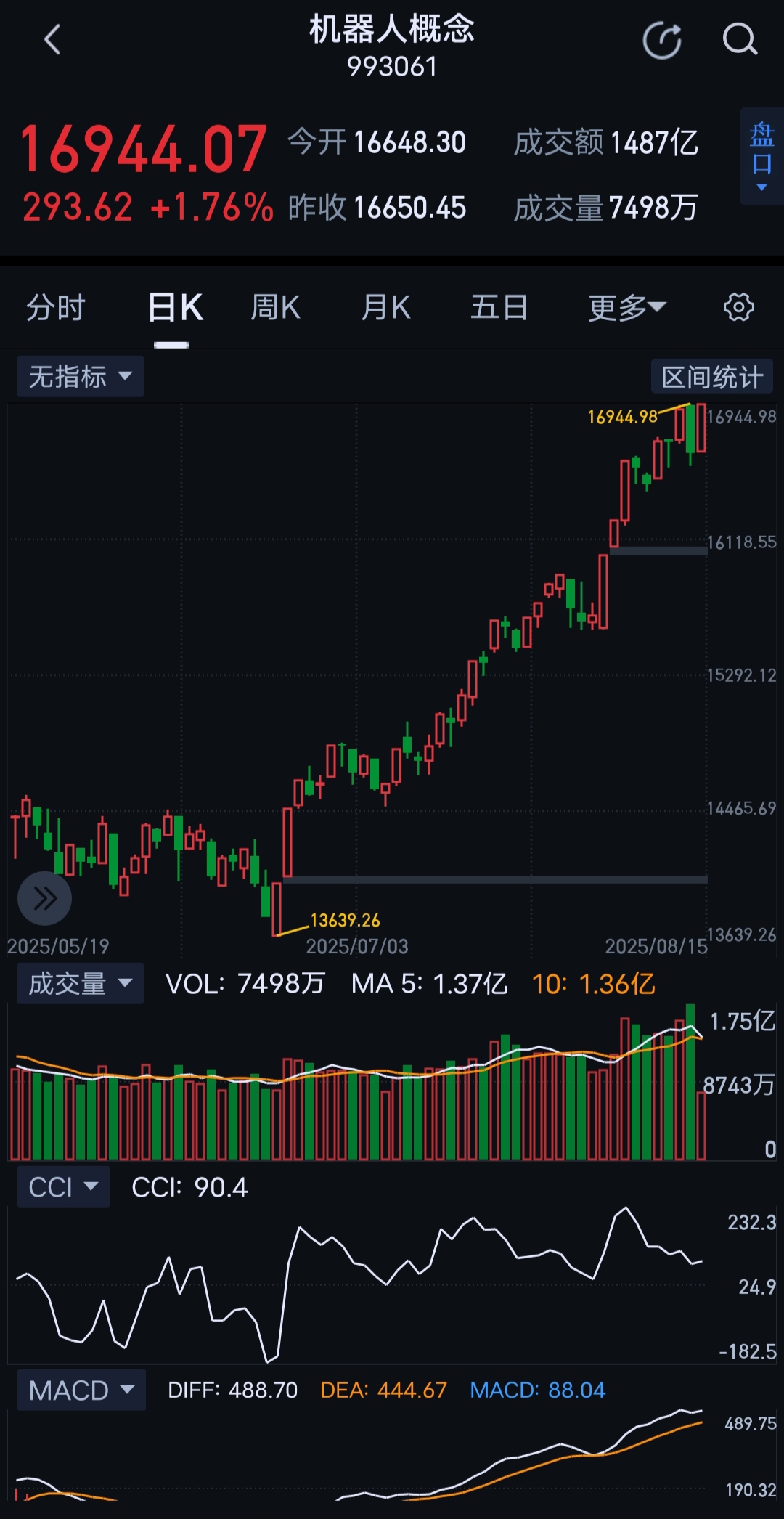Open the 成交量 indicator dropdown
This screenshot has width=784, height=1519.
tap(81, 983)
